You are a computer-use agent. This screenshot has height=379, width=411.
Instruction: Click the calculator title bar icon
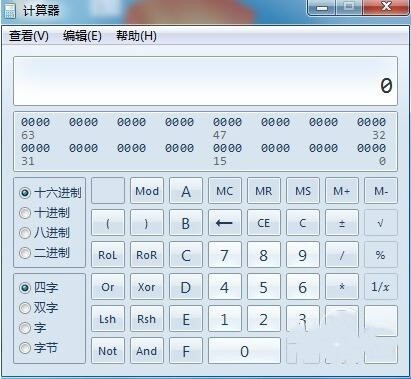tap(9, 10)
